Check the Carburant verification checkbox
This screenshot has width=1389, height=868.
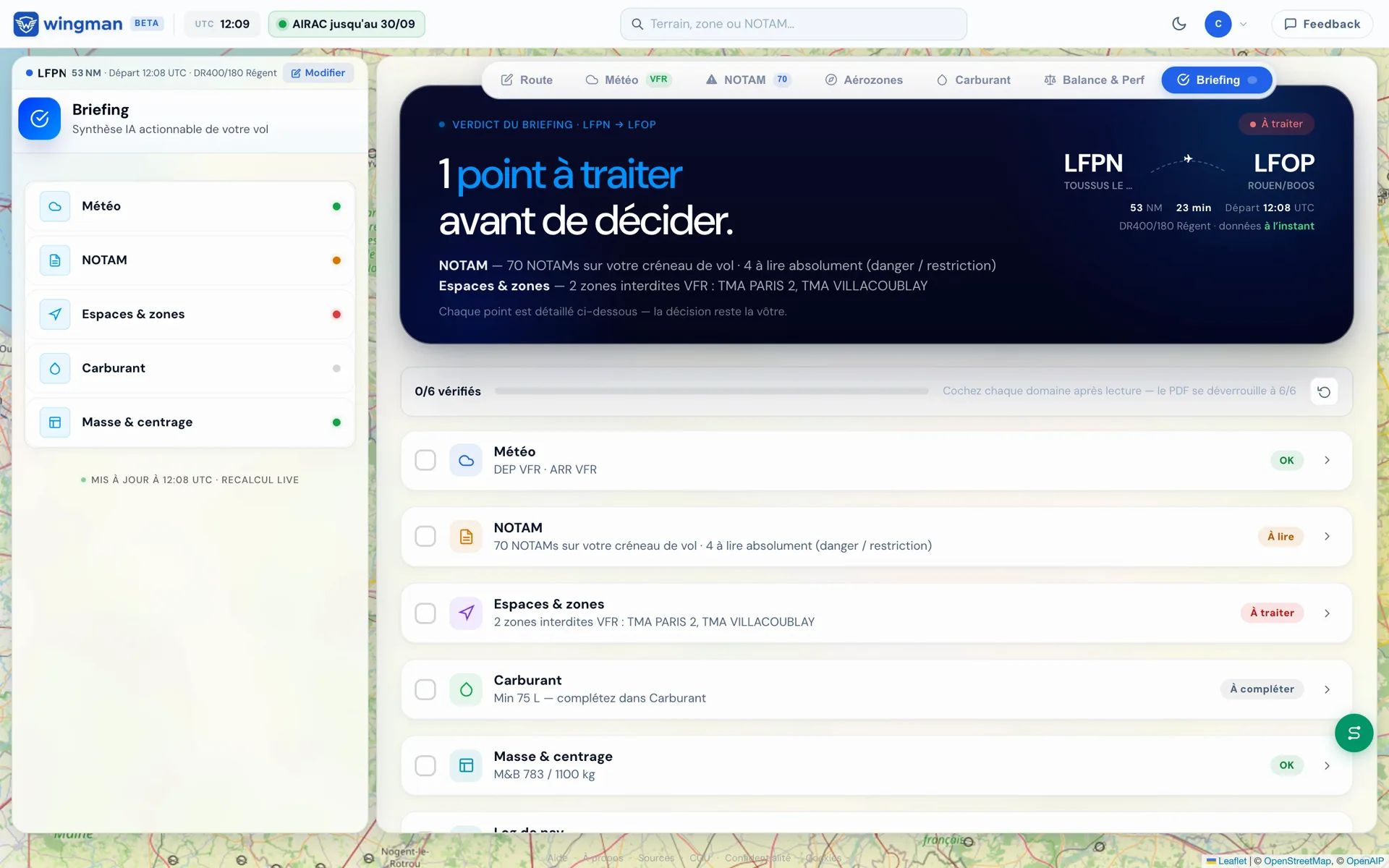click(425, 689)
